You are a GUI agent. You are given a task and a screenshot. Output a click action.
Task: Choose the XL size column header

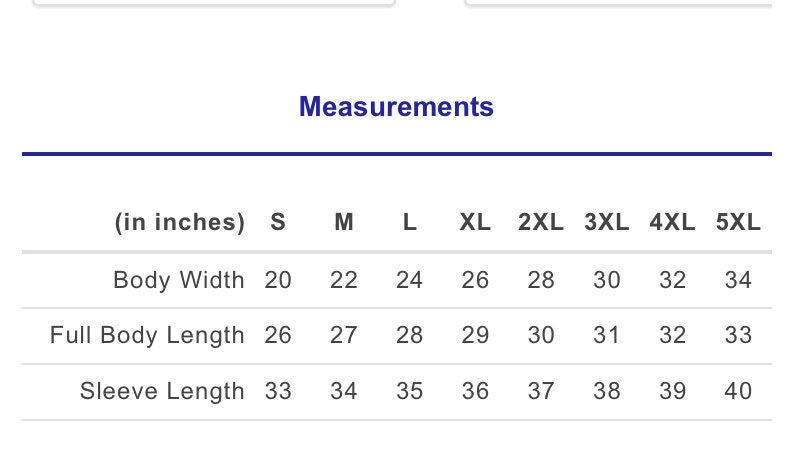[475, 223]
